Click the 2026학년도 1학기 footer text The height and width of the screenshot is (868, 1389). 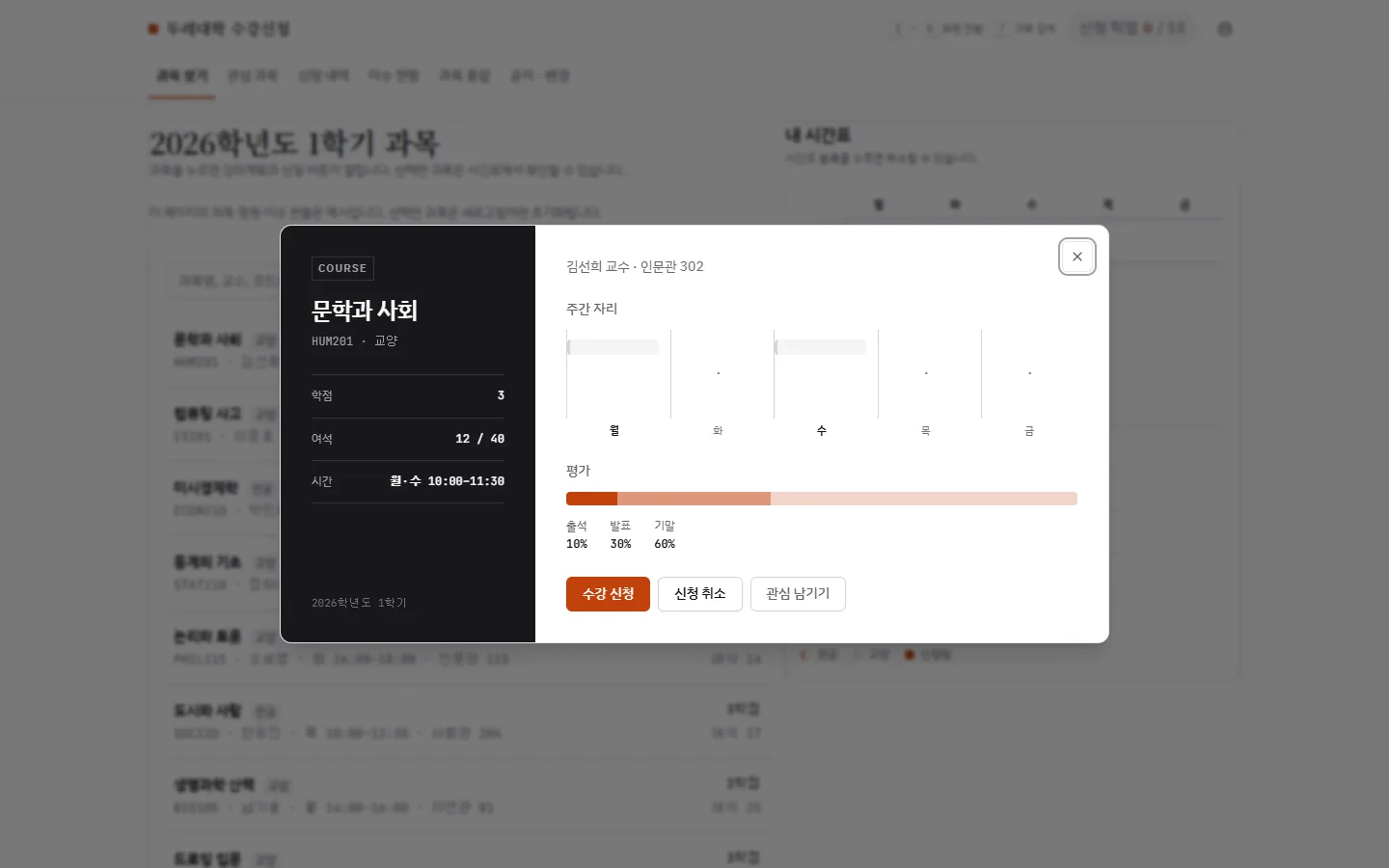click(x=359, y=603)
